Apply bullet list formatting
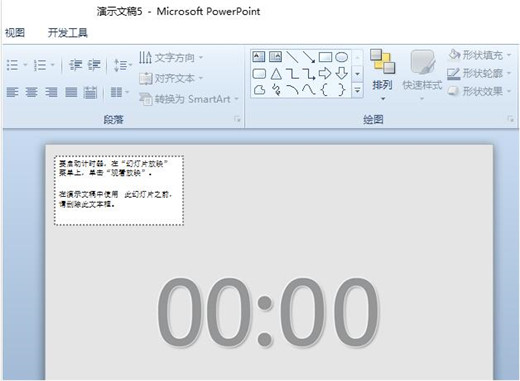 [13, 65]
